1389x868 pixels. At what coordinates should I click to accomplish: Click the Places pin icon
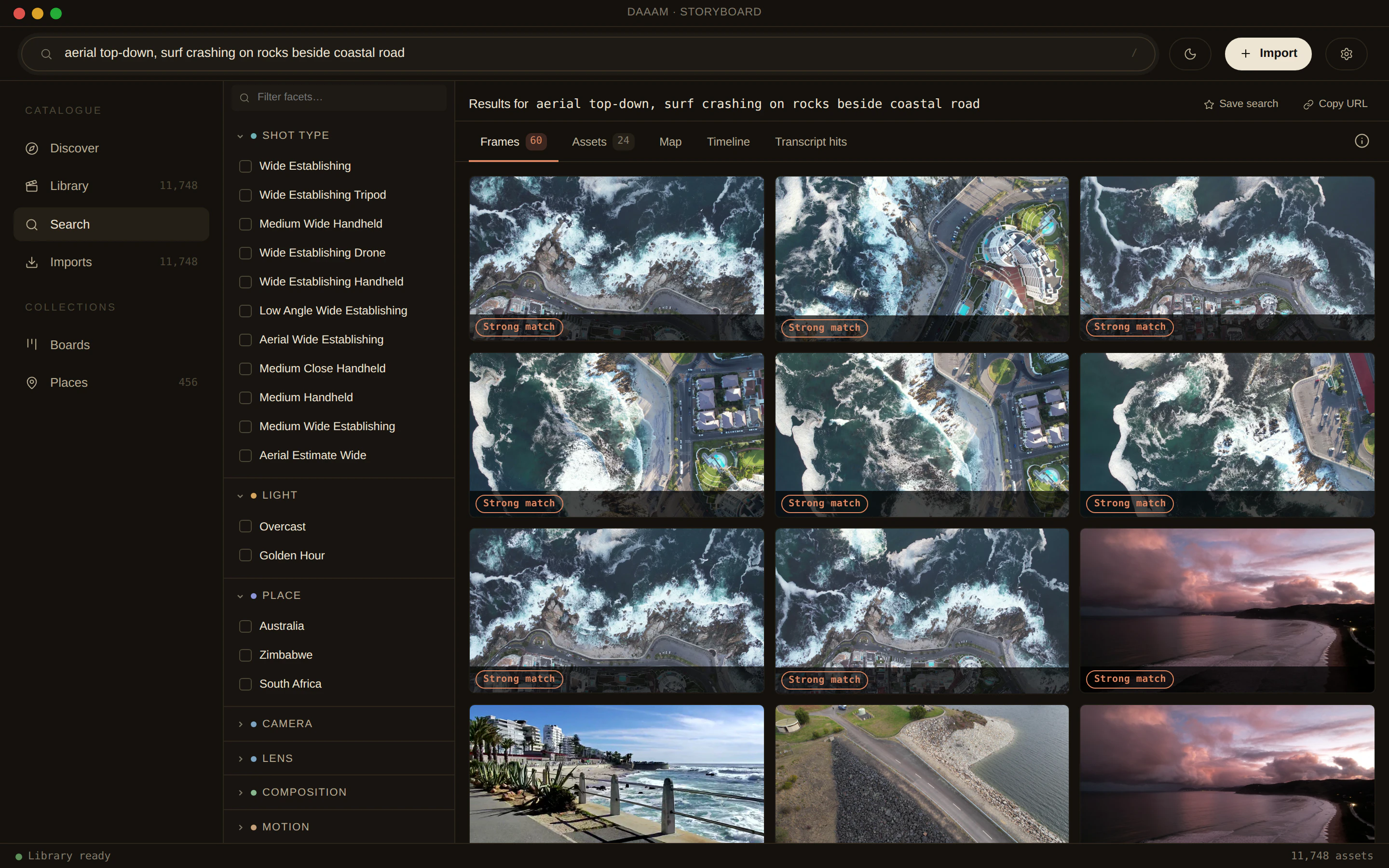coord(31,383)
